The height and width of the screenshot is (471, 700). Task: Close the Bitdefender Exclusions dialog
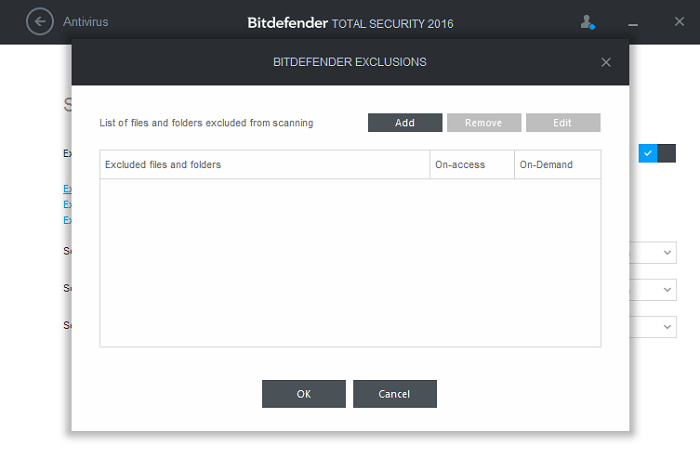(605, 62)
